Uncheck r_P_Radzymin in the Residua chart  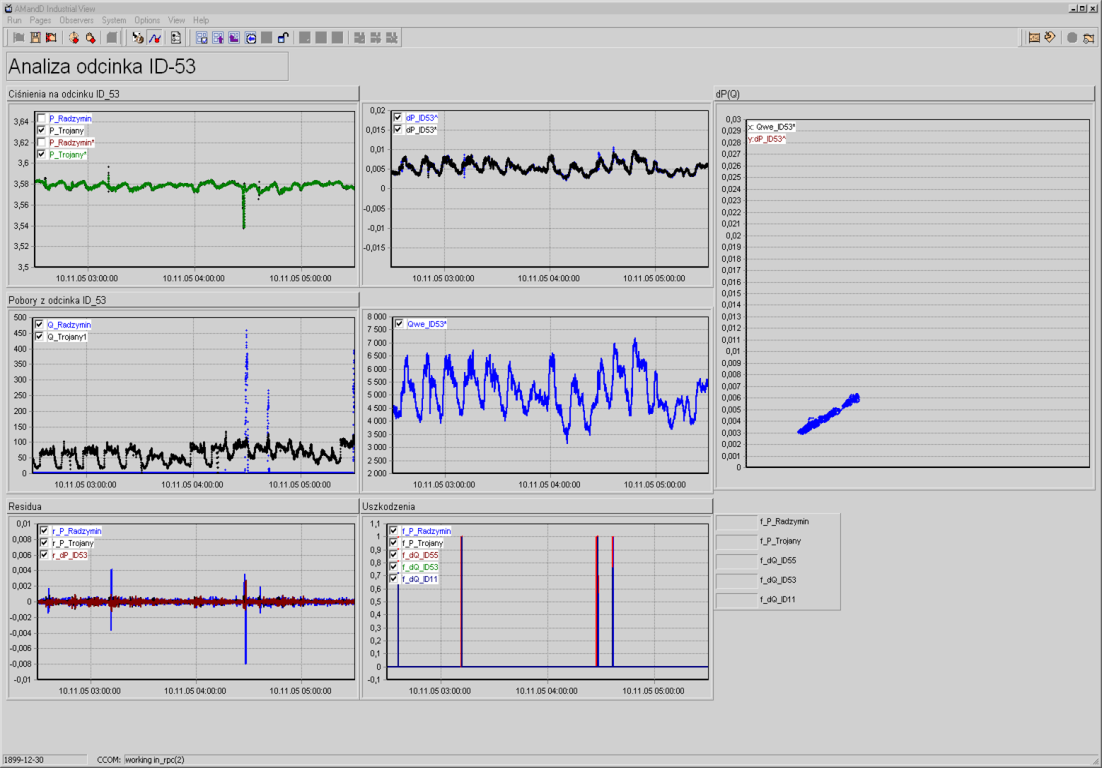click(44, 531)
